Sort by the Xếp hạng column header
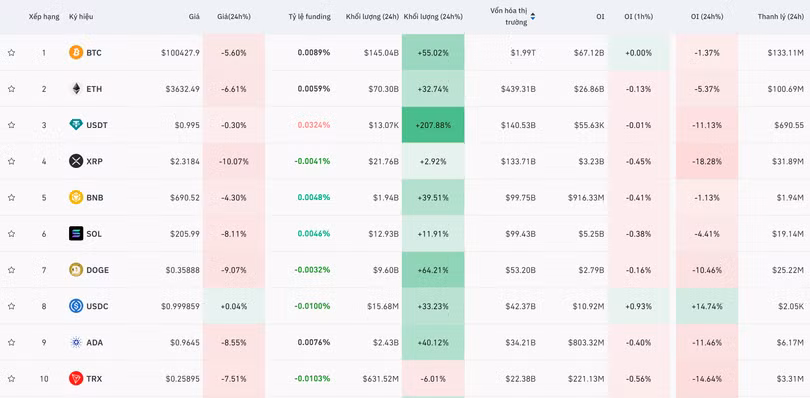The image size is (810, 398). coord(44,17)
